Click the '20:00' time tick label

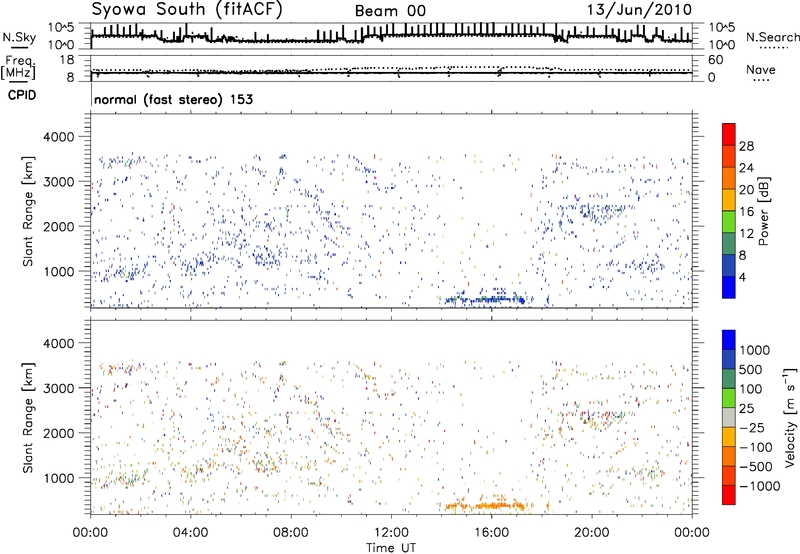tap(591, 532)
